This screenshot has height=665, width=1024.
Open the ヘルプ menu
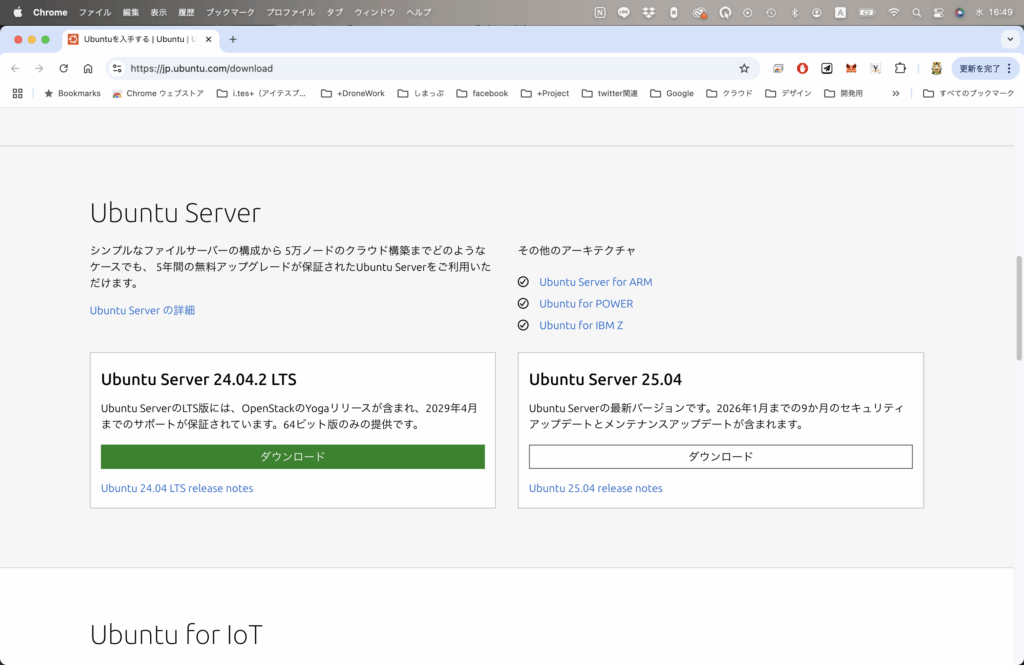tap(419, 12)
